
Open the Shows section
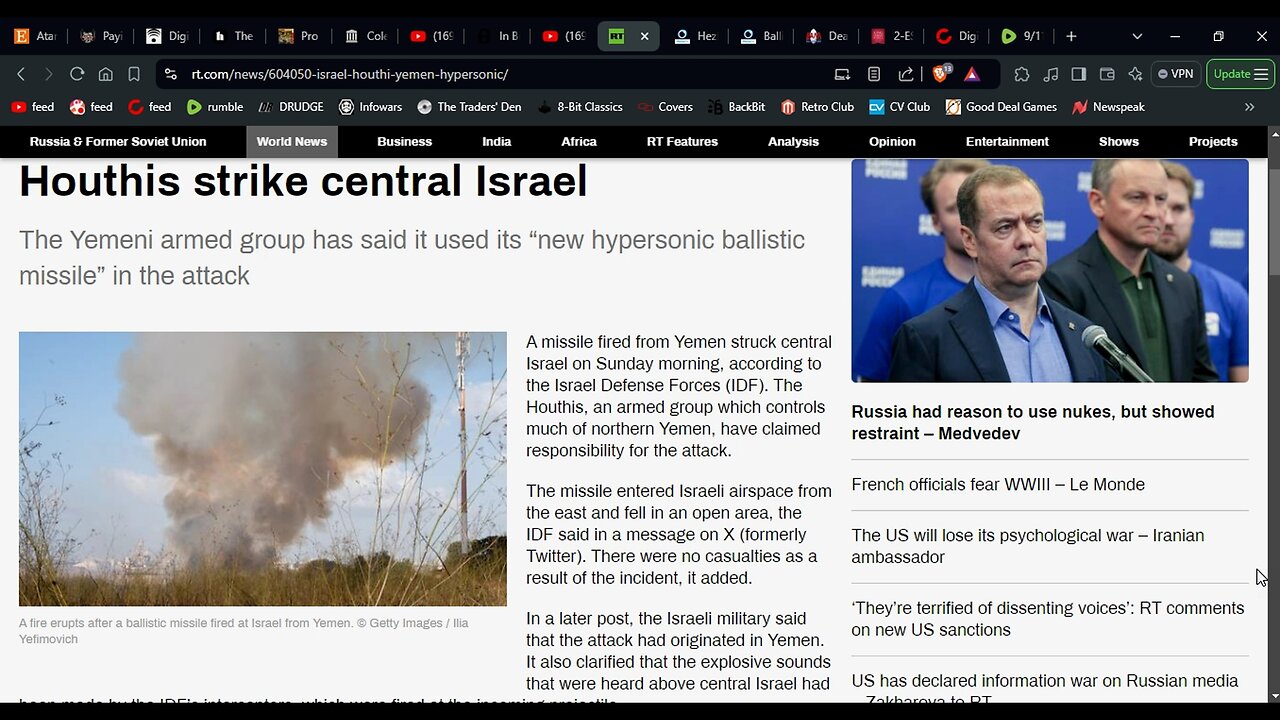tap(1119, 142)
